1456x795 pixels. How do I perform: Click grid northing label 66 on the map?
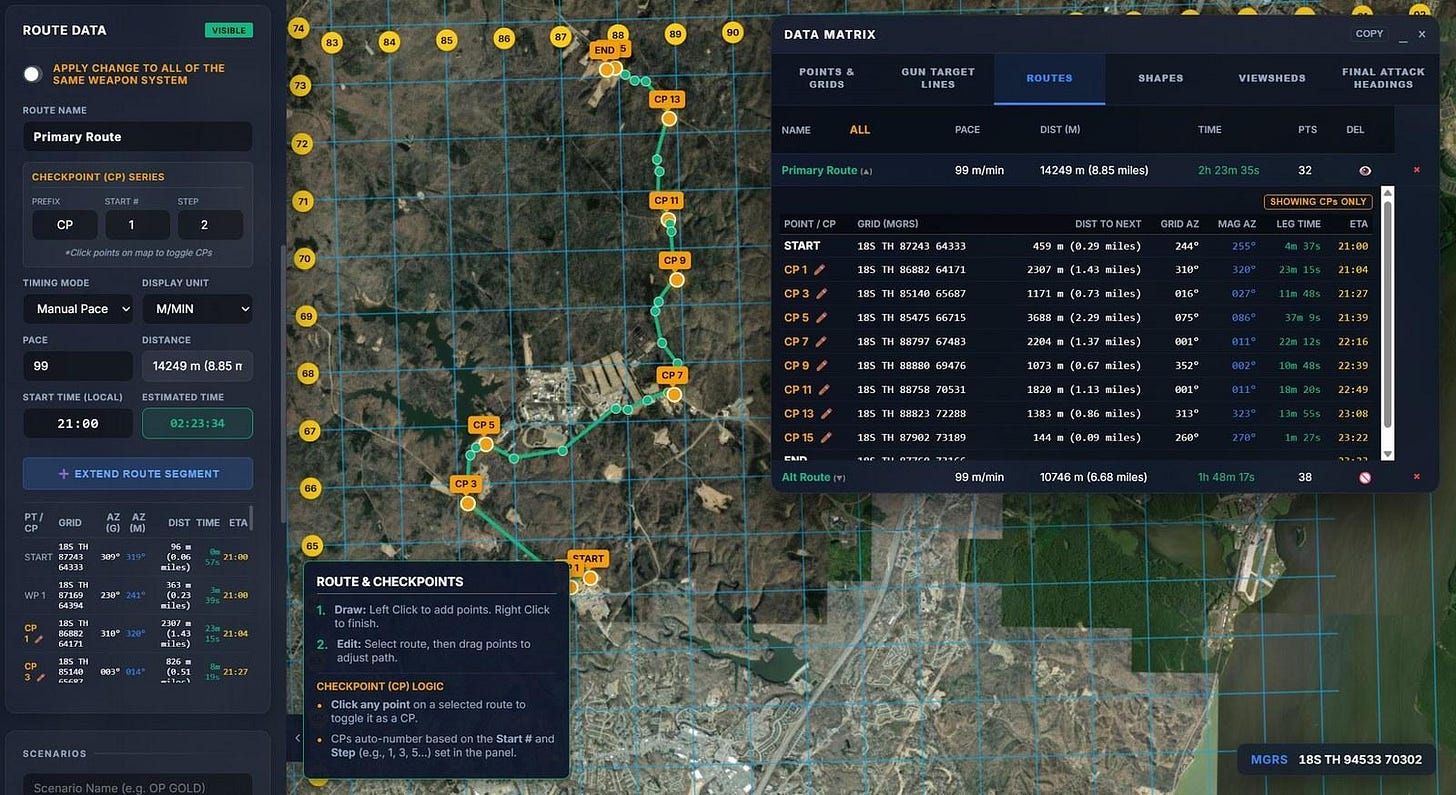point(311,489)
